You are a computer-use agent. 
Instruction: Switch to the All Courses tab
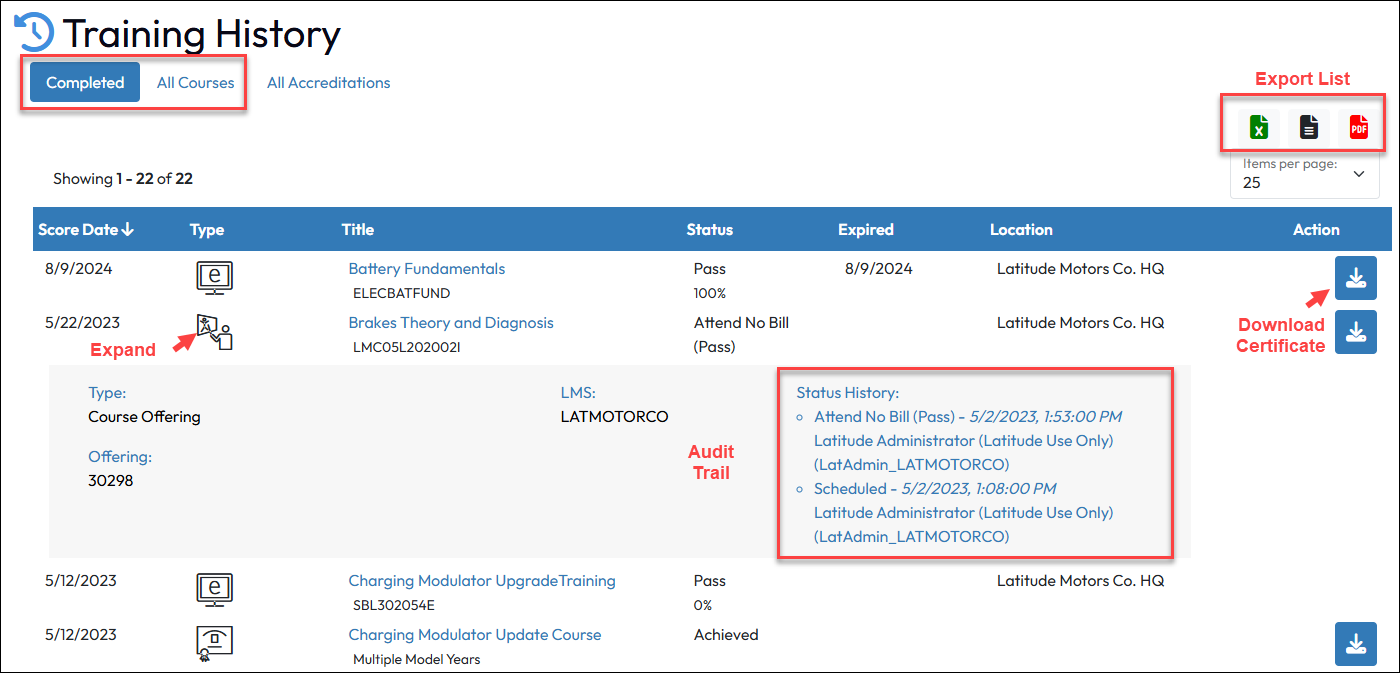(195, 83)
